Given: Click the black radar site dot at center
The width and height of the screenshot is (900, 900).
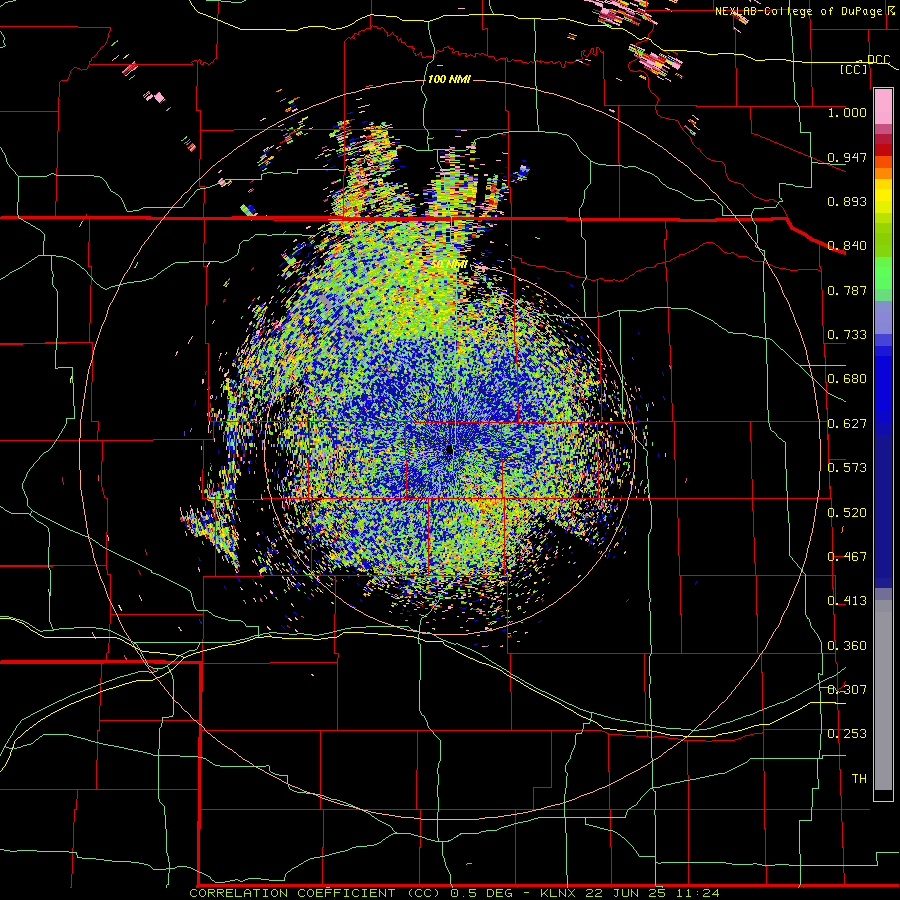Looking at the screenshot, I should tap(449, 450).
